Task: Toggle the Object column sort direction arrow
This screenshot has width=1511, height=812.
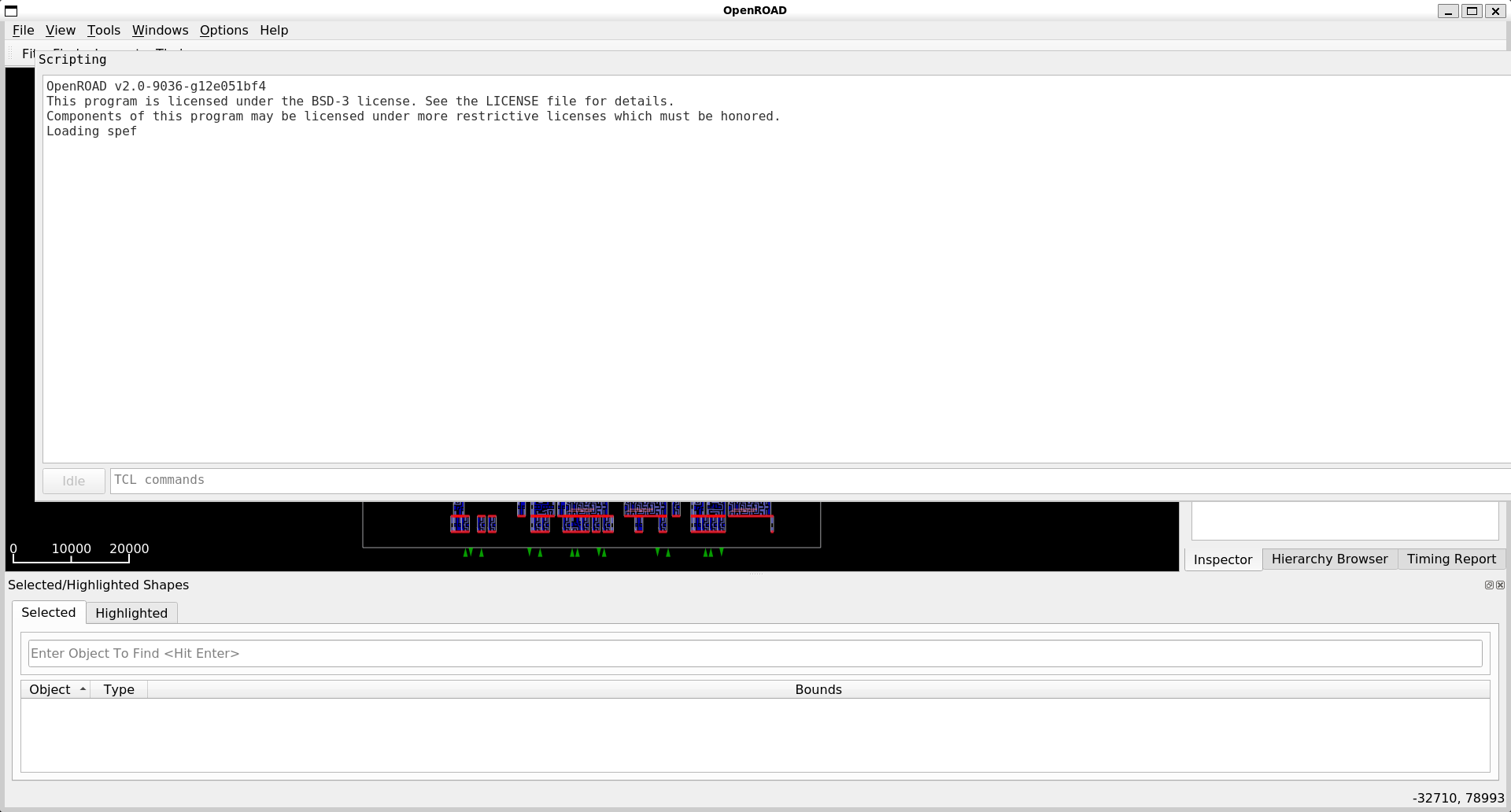Action: (83, 688)
